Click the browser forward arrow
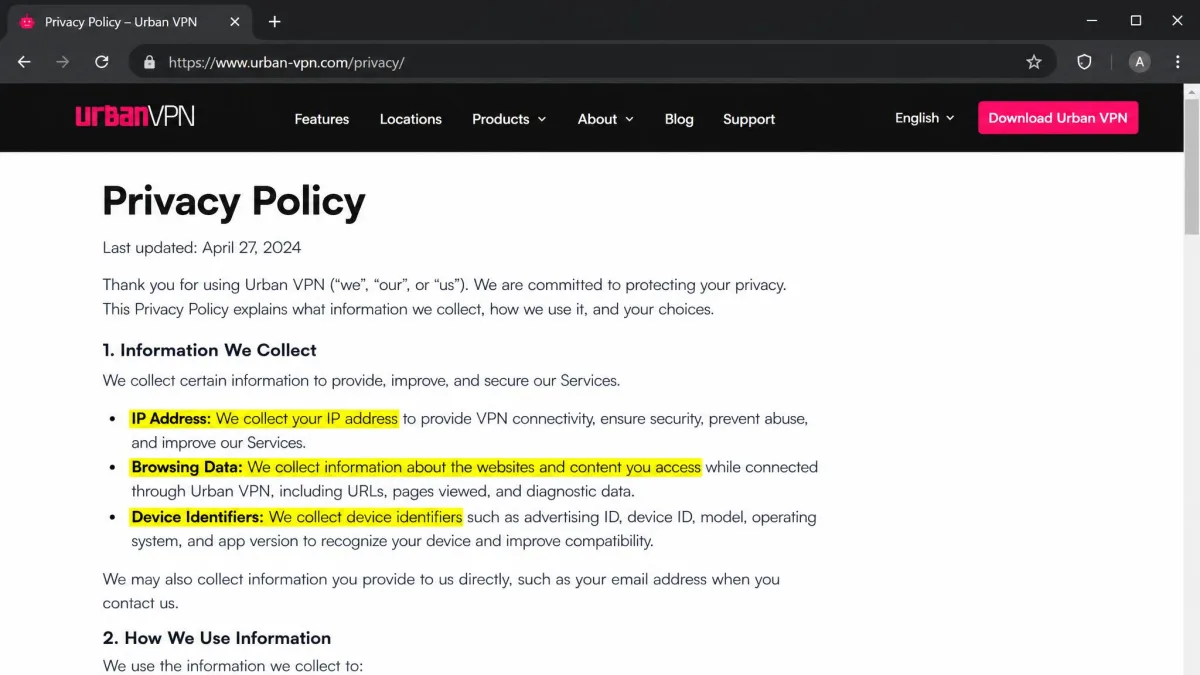Image resolution: width=1200 pixels, height=675 pixels. (63, 62)
